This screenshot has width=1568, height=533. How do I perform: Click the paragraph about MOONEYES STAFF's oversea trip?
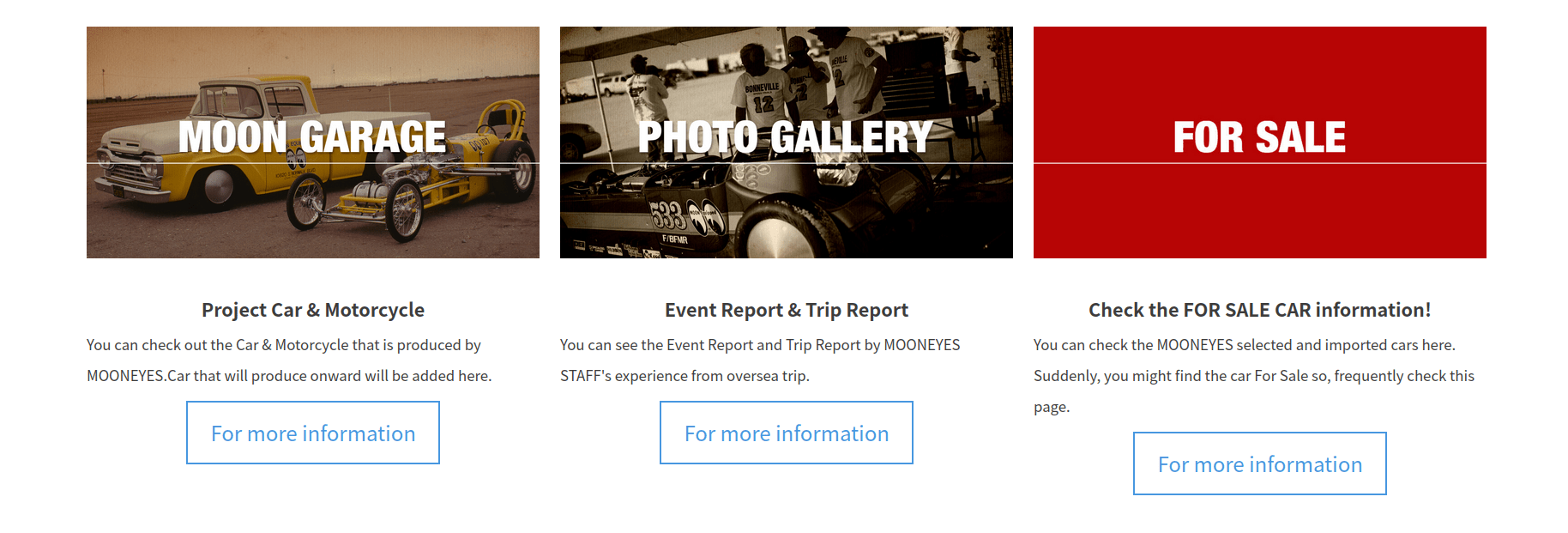pos(760,360)
